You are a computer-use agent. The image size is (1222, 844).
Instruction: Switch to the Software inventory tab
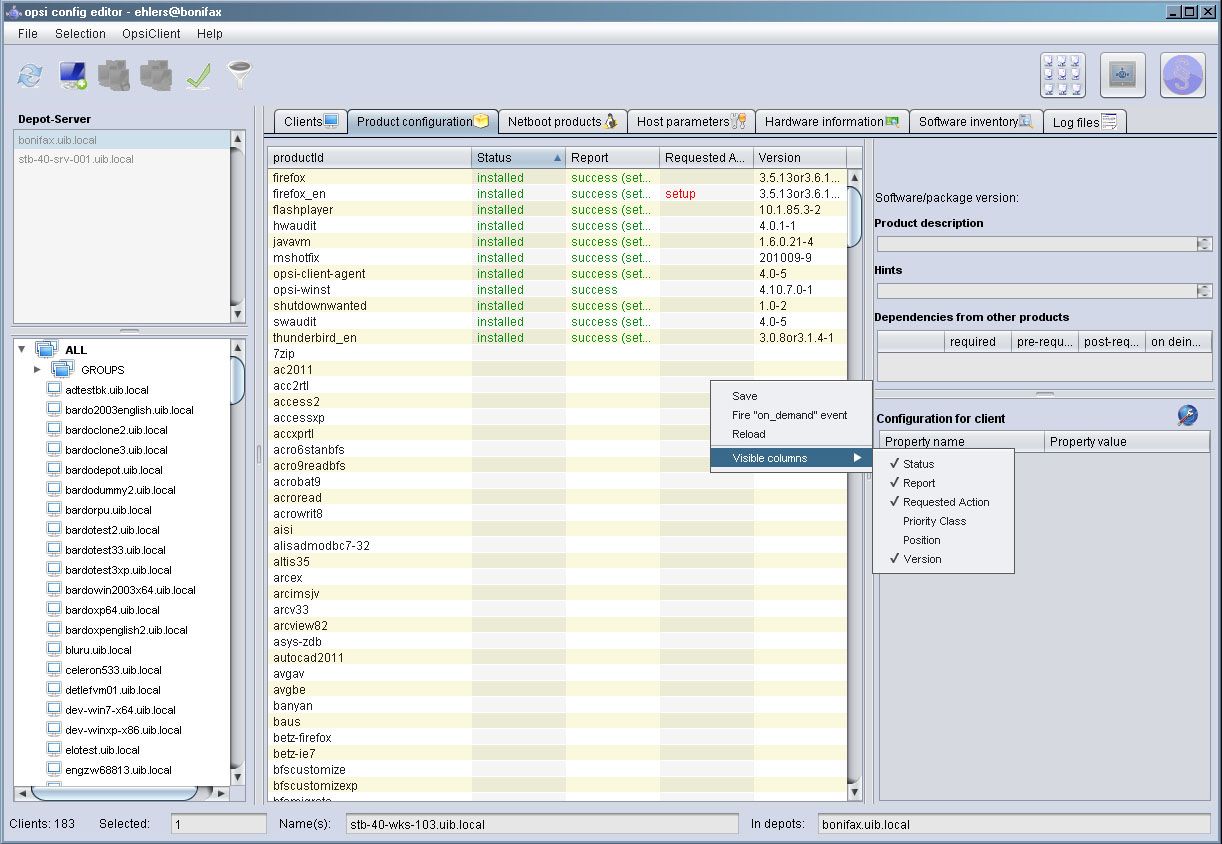(976, 122)
